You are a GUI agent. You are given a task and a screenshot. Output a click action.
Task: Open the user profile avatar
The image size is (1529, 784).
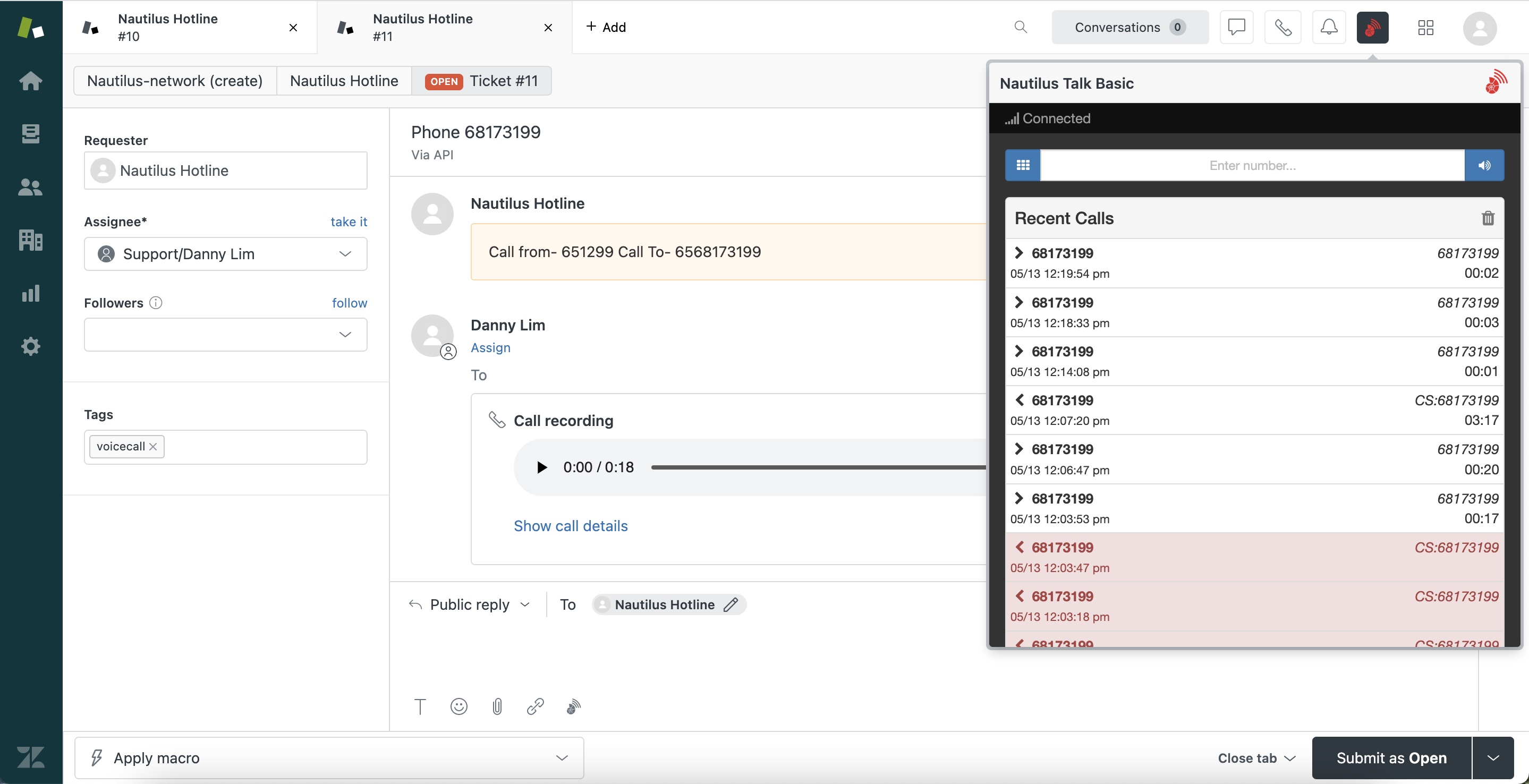pyautogui.click(x=1479, y=28)
